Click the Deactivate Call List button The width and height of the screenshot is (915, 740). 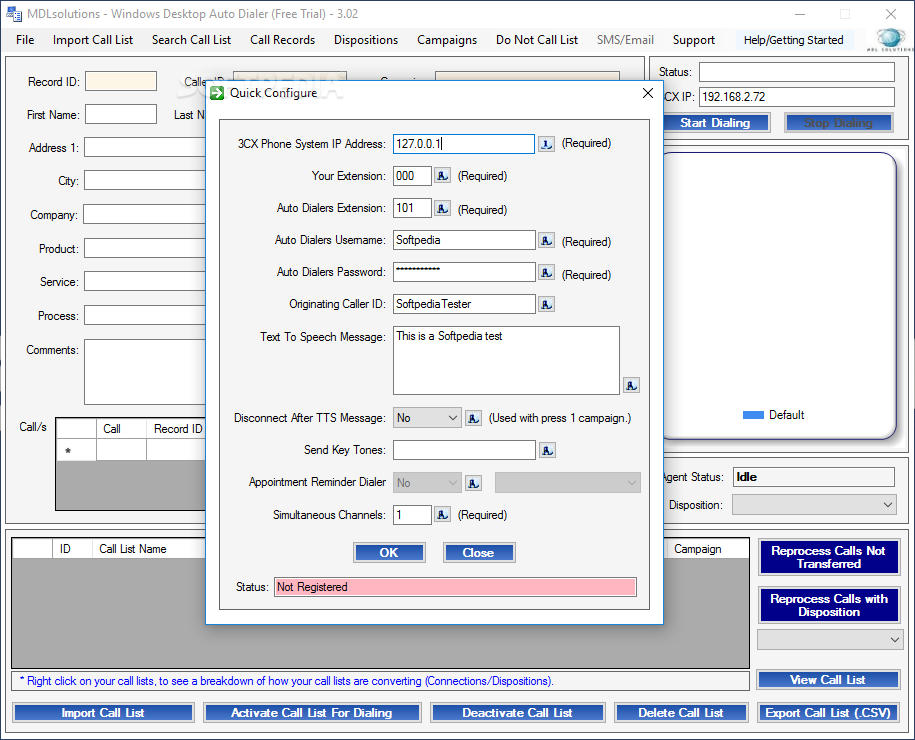pyautogui.click(x=518, y=713)
